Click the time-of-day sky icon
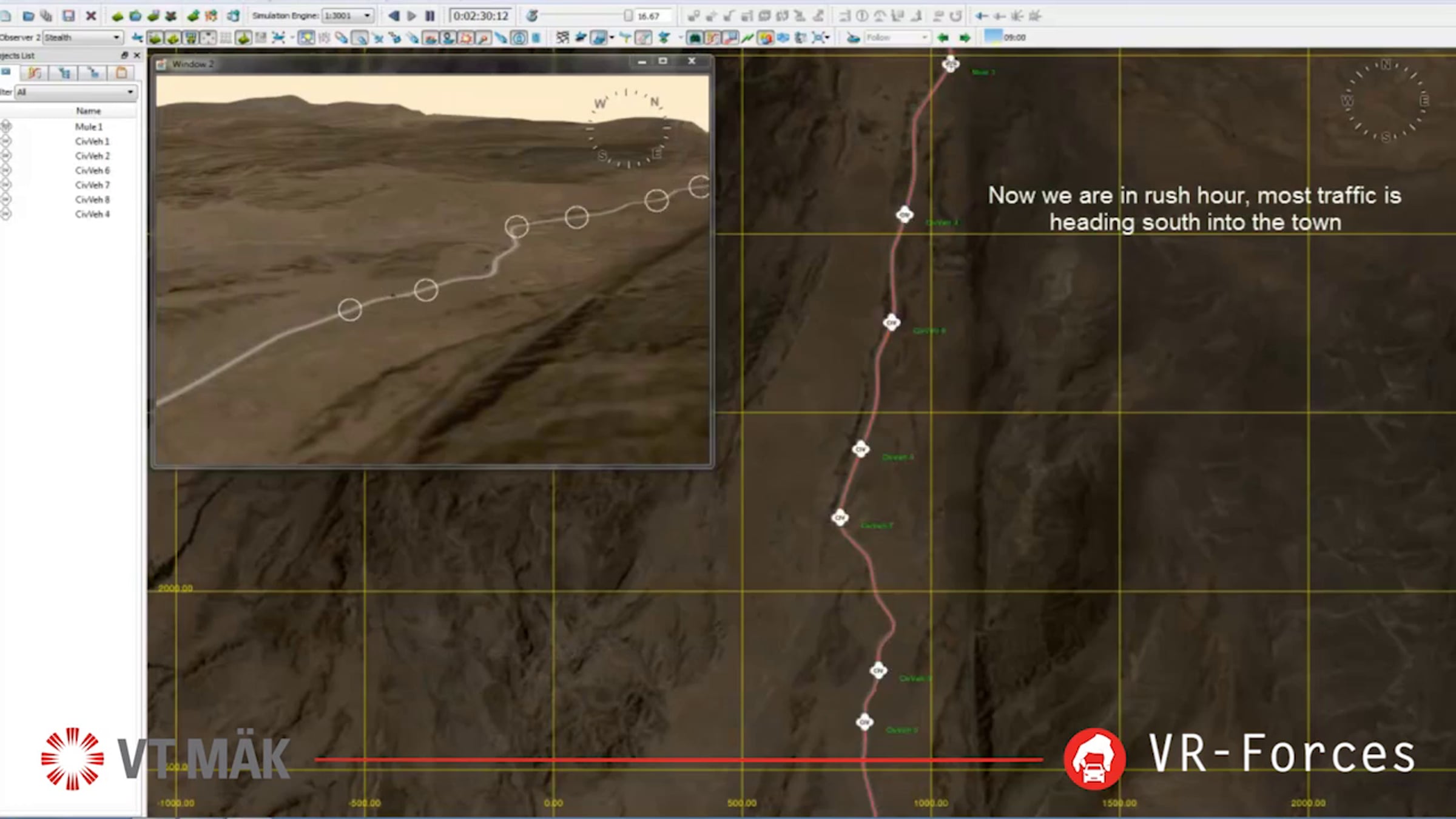This screenshot has width=1456, height=819. (993, 37)
